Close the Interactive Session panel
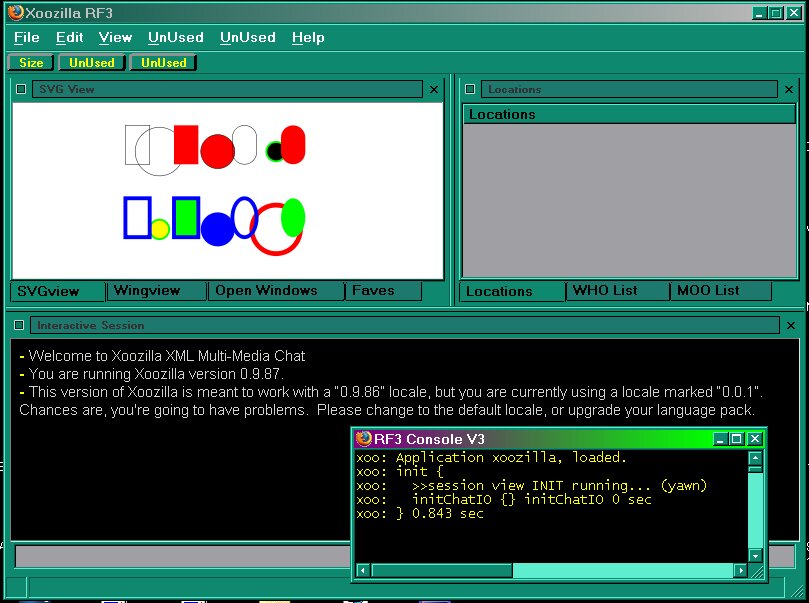This screenshot has width=809, height=603. click(x=791, y=326)
